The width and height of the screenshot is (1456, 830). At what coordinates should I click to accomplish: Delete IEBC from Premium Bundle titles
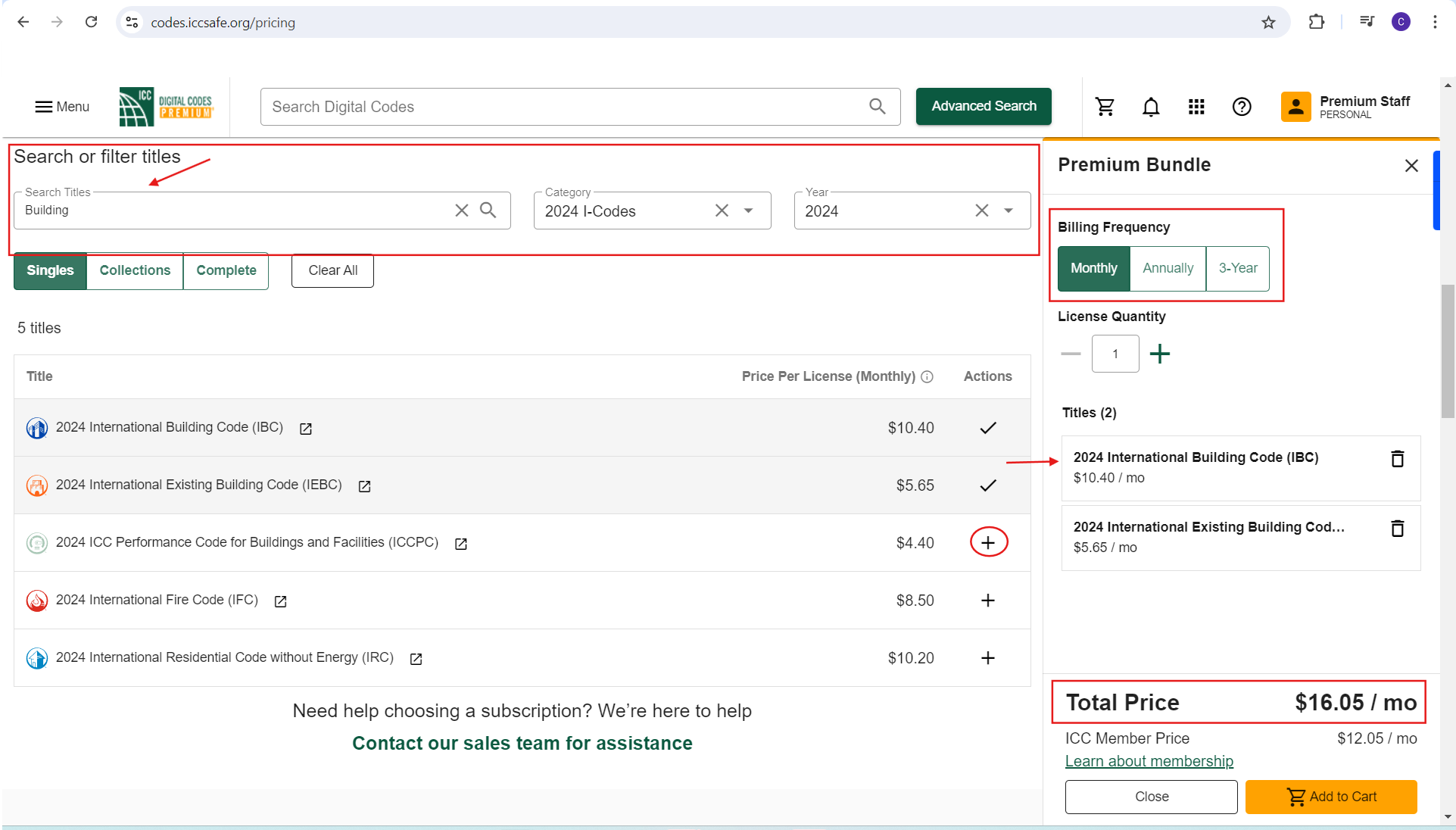(x=1398, y=528)
